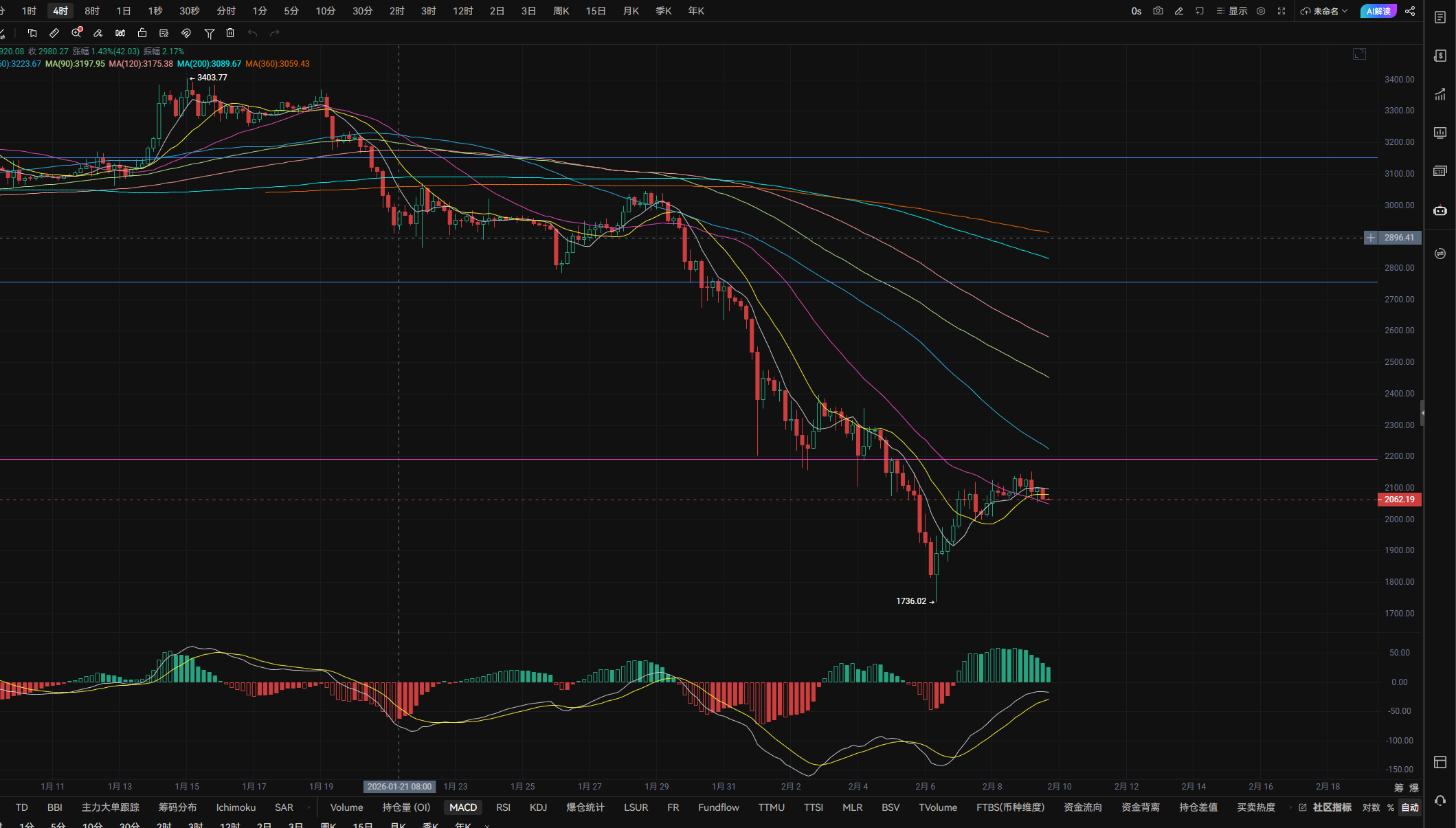1456x828 pixels.
Task: Click the trash delete drawings icon
Action: (230, 33)
